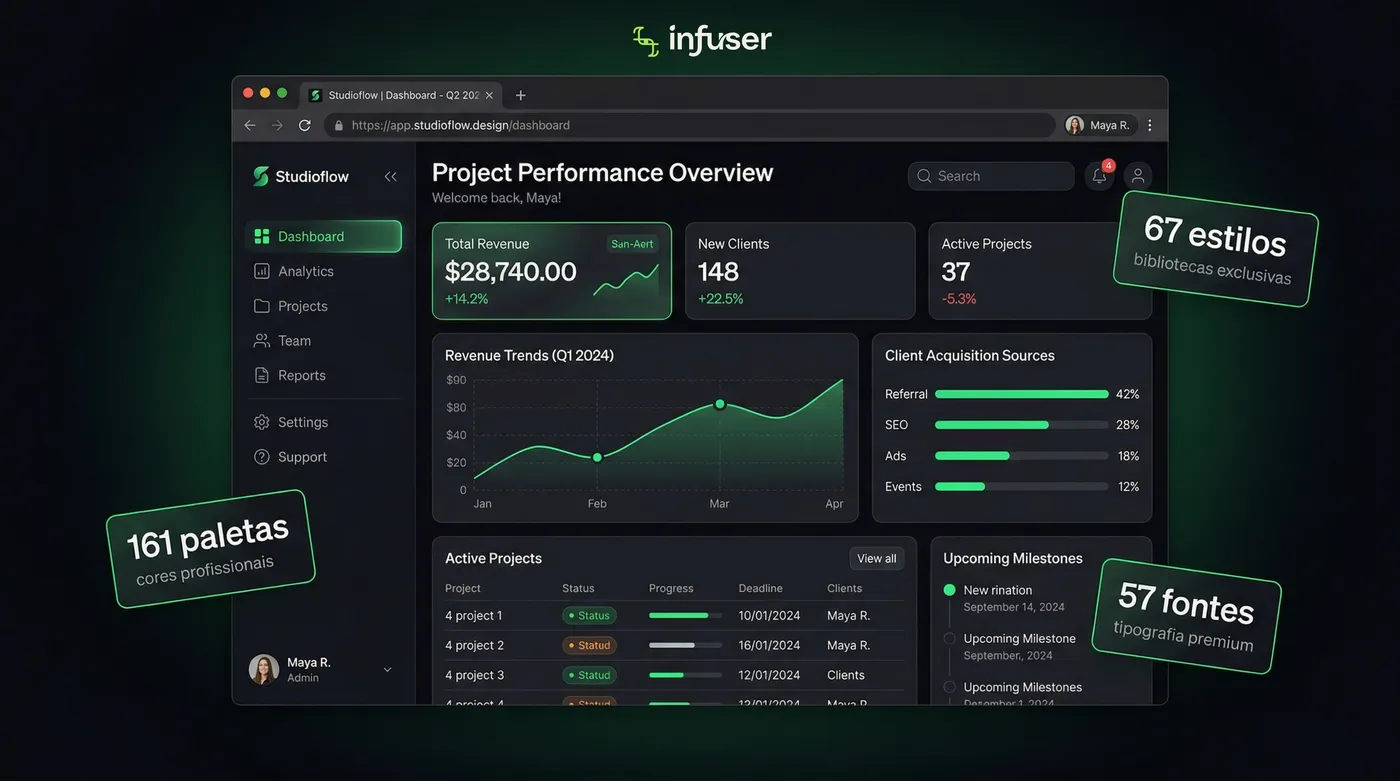Click the green macOS maximize button

click(x=282, y=93)
